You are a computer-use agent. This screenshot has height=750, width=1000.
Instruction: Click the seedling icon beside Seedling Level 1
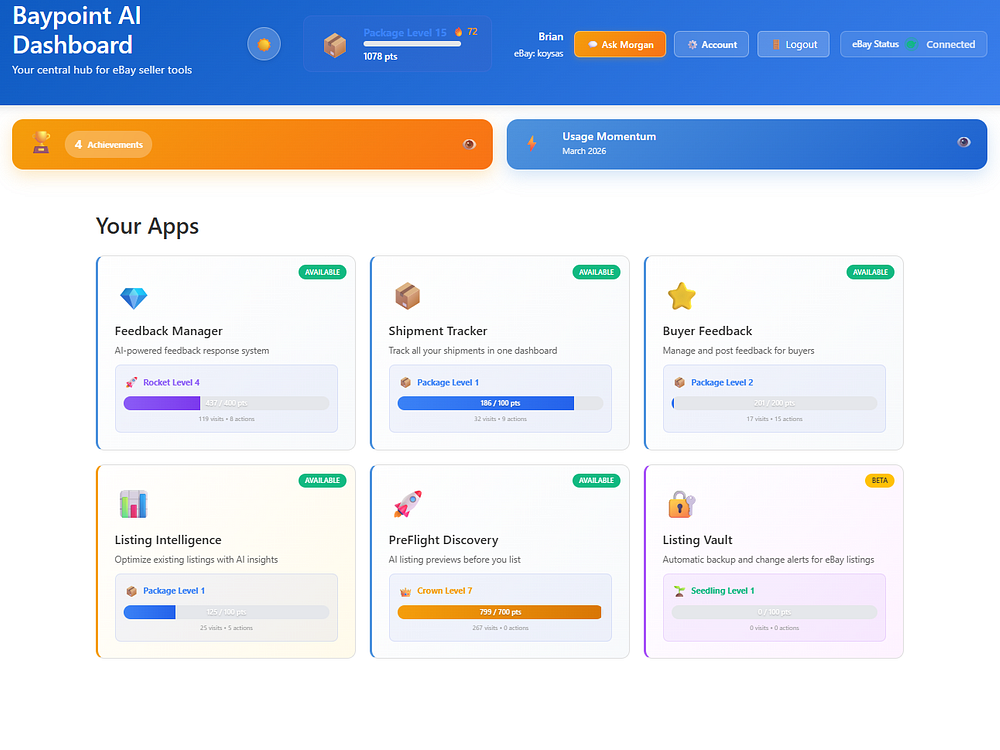(x=679, y=591)
